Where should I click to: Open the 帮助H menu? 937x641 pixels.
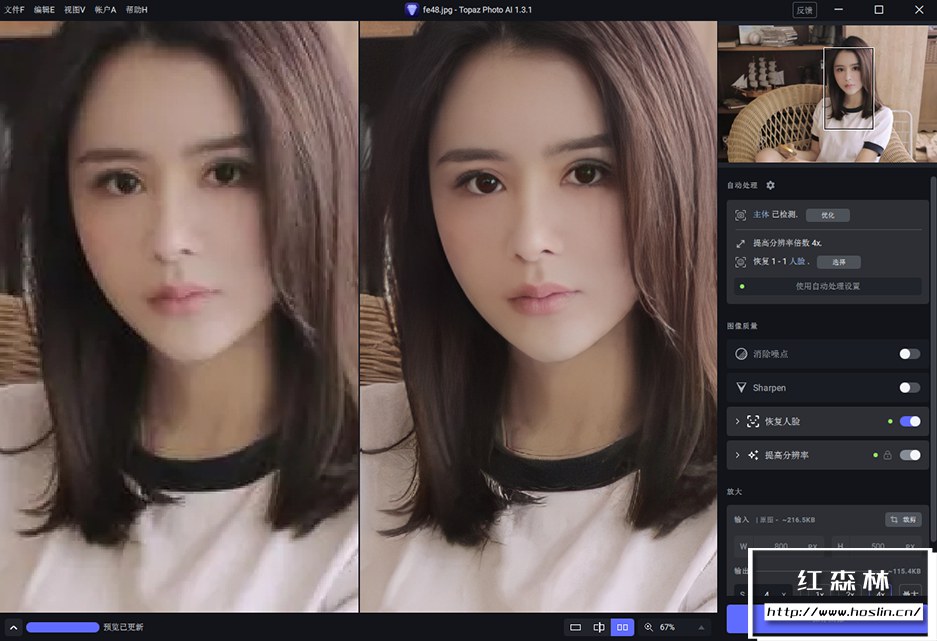[x=137, y=10]
